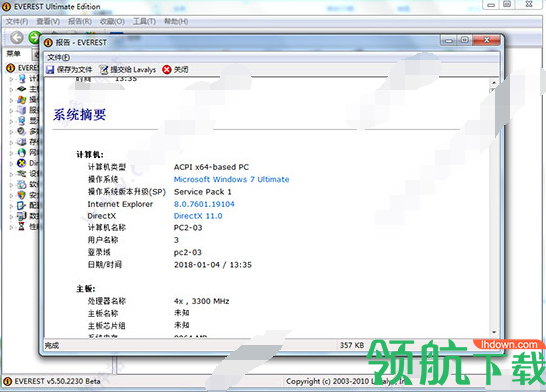546x392 pixels.
Task: Select the Network globe icon in tree
Action: (x=22, y=152)
